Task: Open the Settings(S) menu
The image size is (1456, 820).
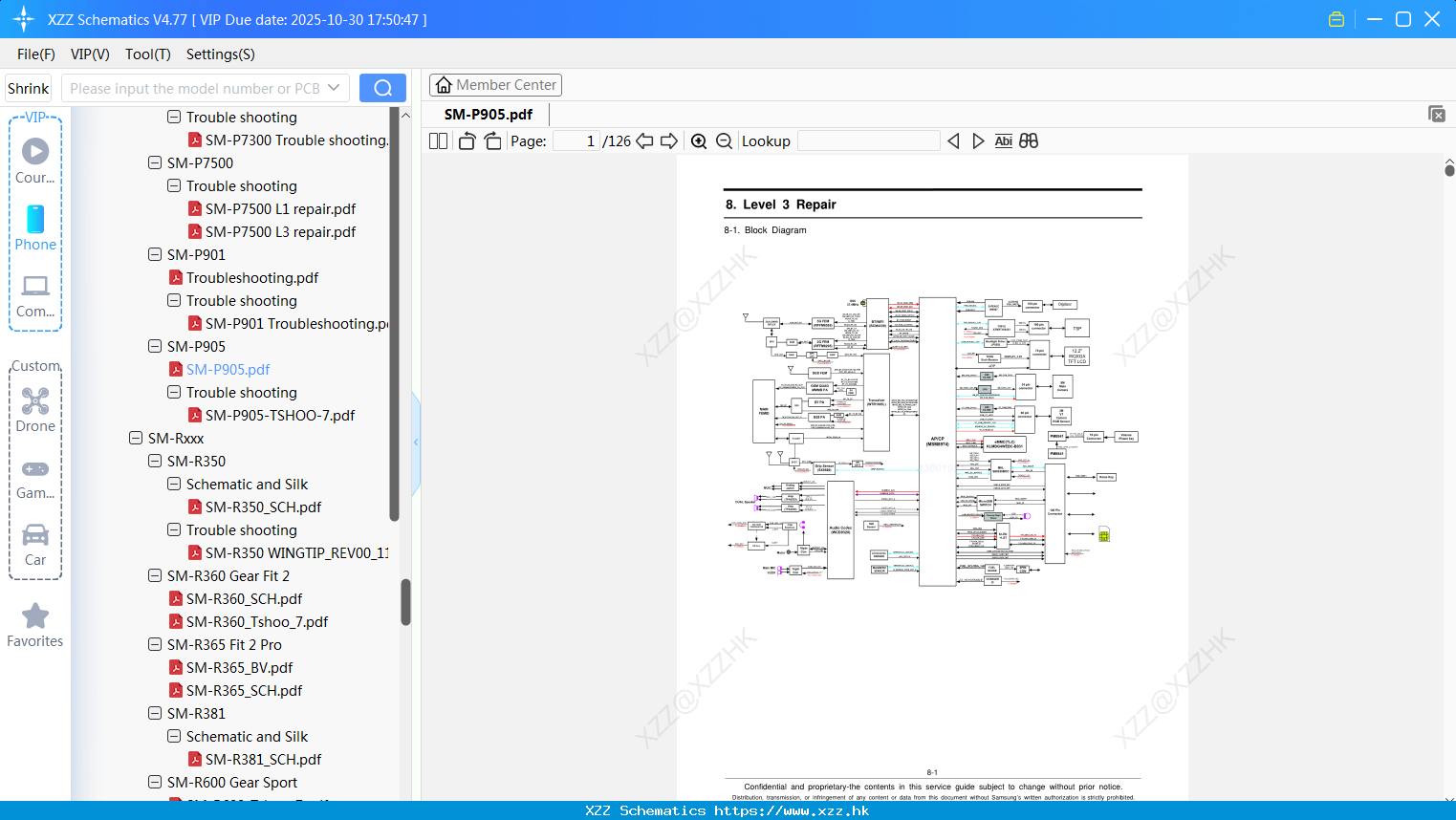Action: pyautogui.click(x=221, y=54)
